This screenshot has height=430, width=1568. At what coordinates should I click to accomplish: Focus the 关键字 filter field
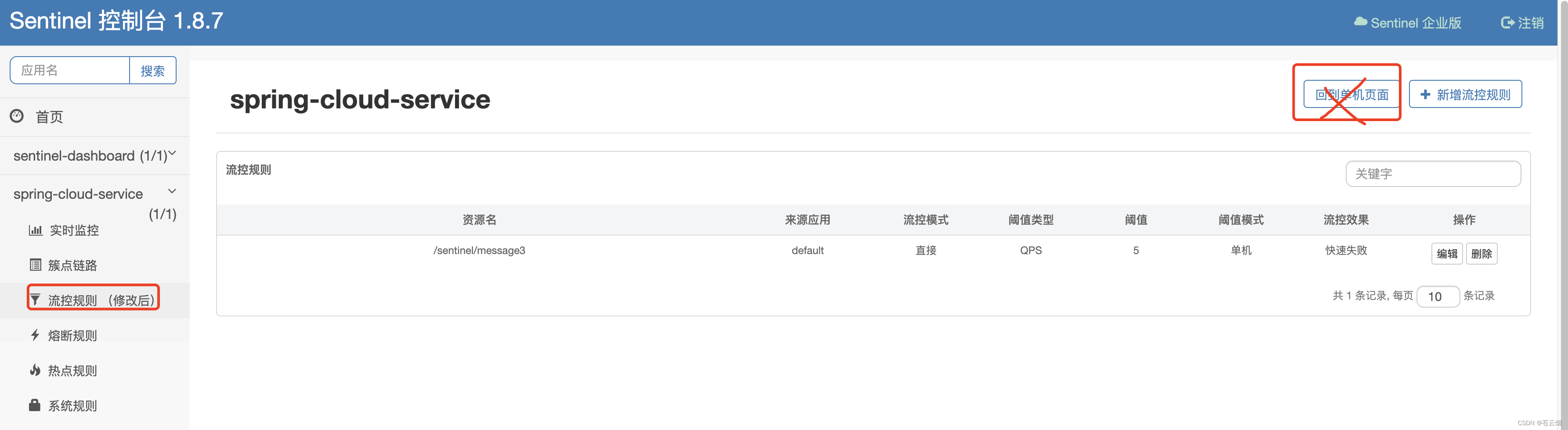(1433, 174)
